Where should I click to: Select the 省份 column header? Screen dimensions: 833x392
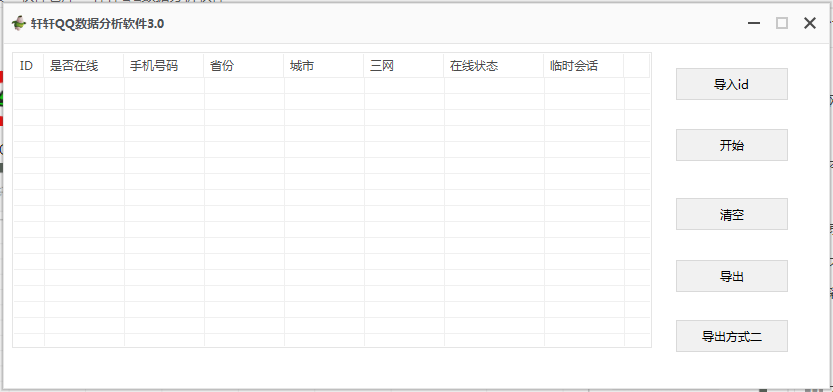244,66
